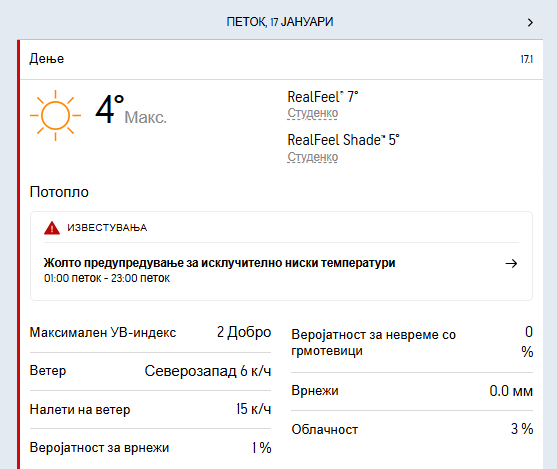The height and width of the screenshot is (469, 557).
Task: Click the ИЗВЕСТУВАЊА alerts heading
Action: [107, 227]
